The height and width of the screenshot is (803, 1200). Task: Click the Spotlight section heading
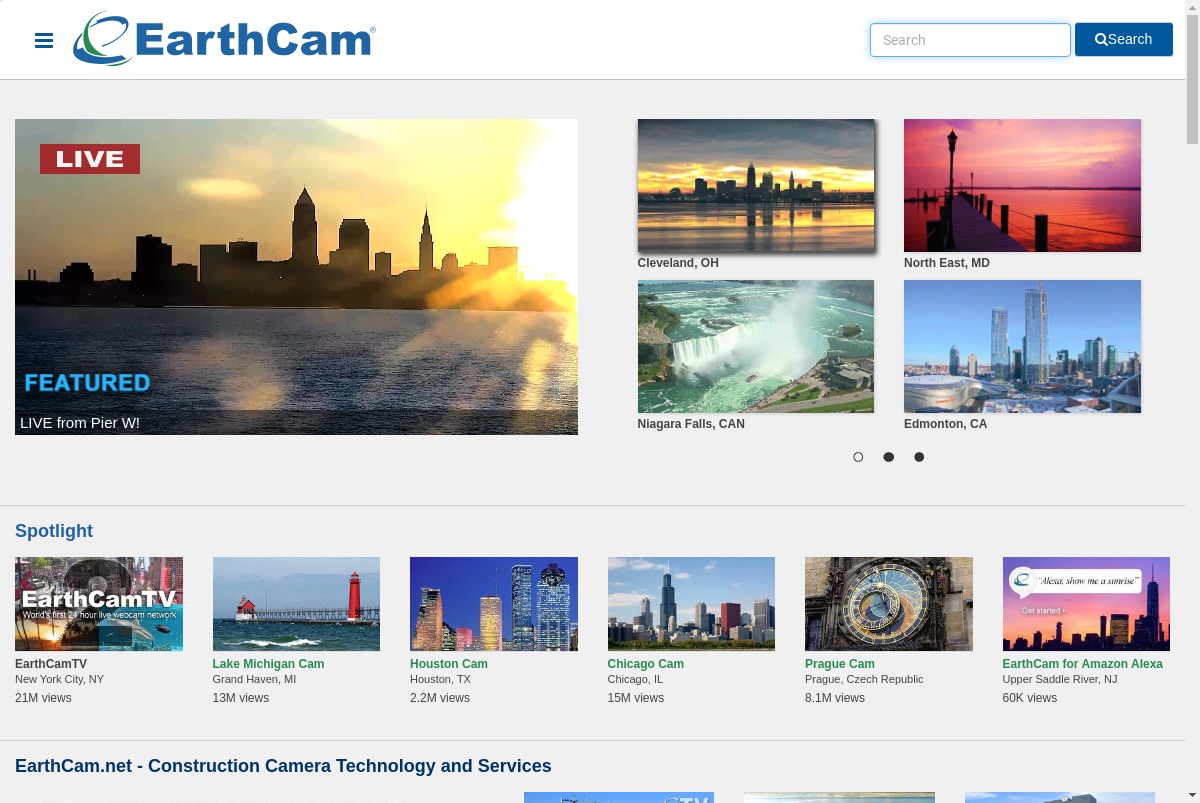(x=54, y=531)
